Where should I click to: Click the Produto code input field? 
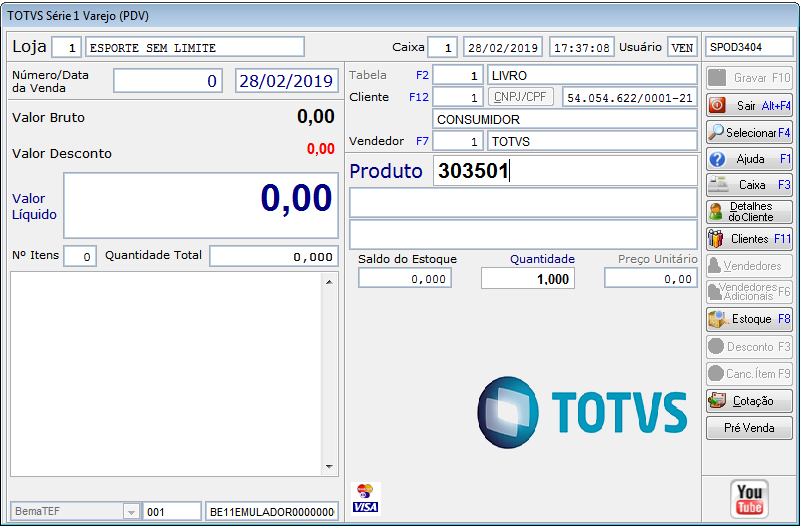tap(566, 171)
